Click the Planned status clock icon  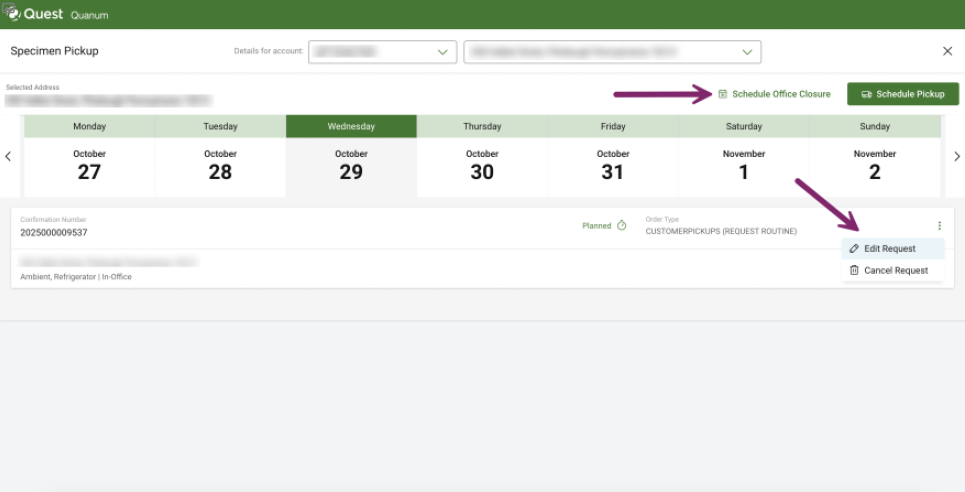[621, 226]
